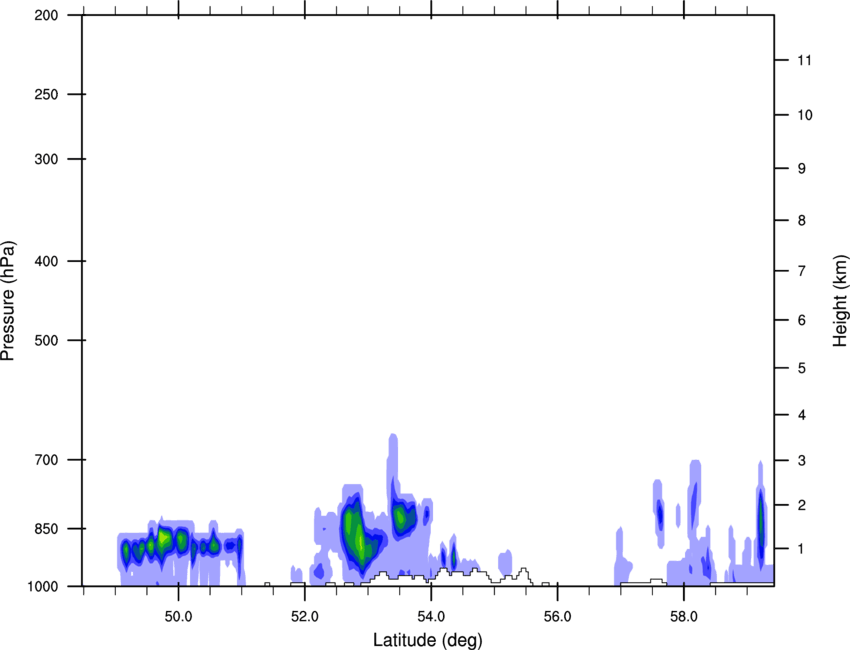This screenshot has width=850, height=650.
Task: Click the 10 km height label
Action: point(805,115)
